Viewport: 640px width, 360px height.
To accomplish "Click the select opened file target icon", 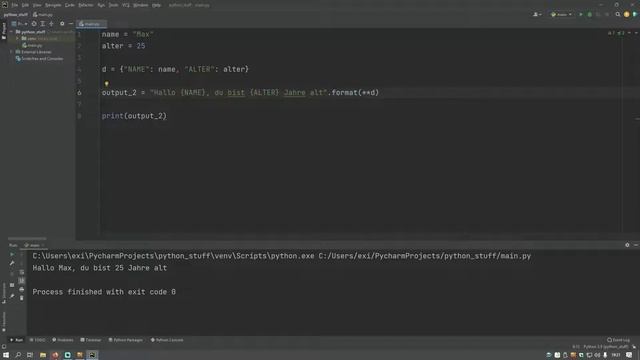I will pos(34,24).
